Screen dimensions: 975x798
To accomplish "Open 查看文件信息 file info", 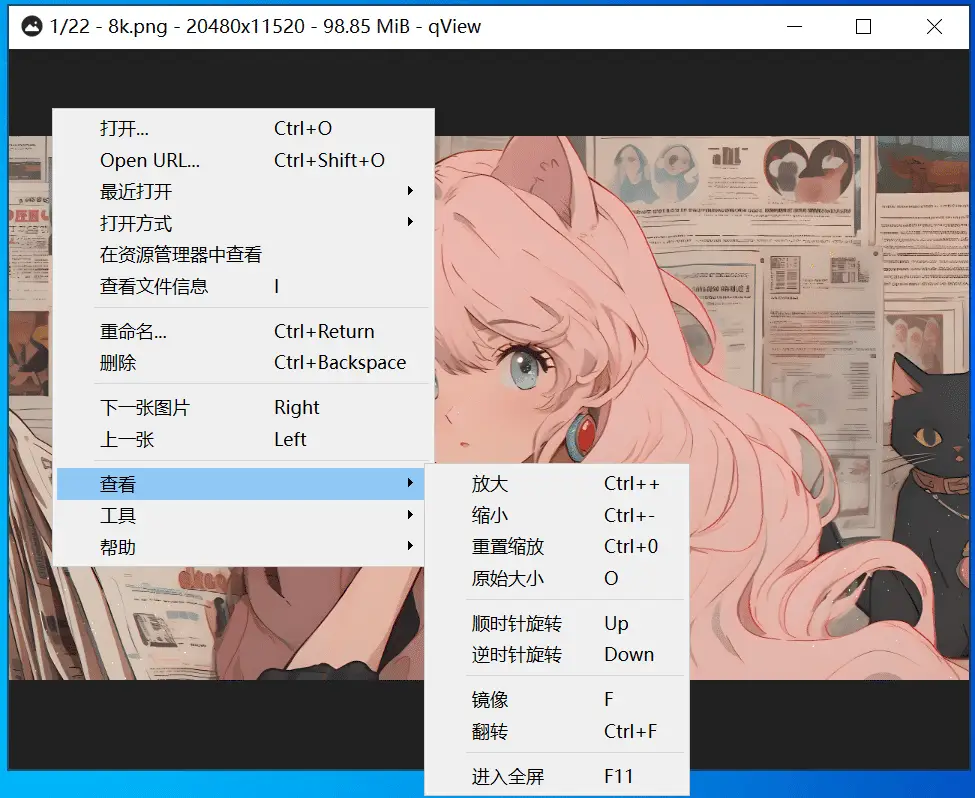I will tap(154, 287).
